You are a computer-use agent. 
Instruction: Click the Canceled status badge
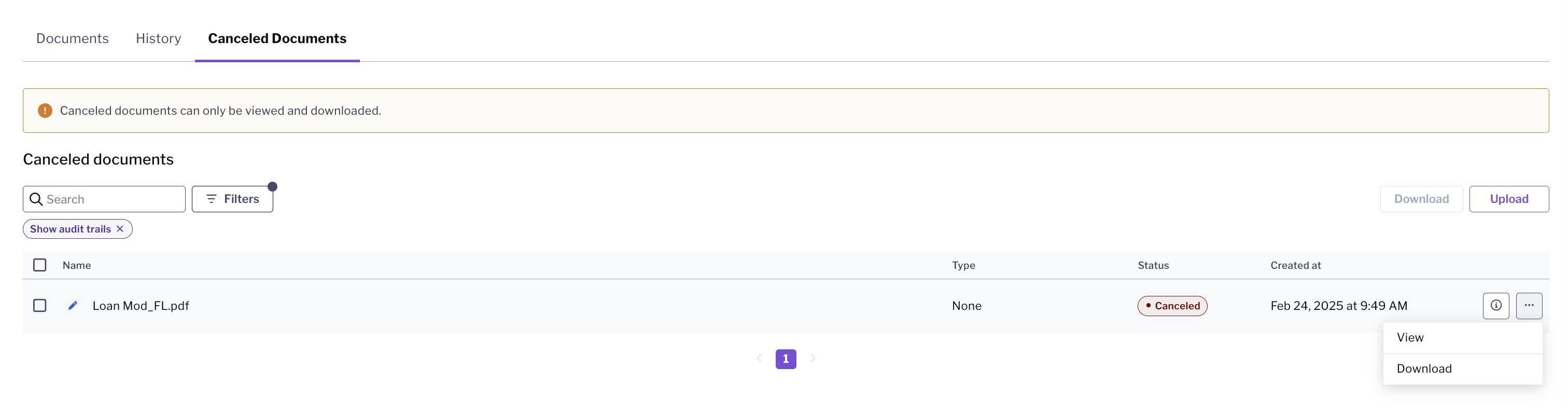[x=1172, y=306]
